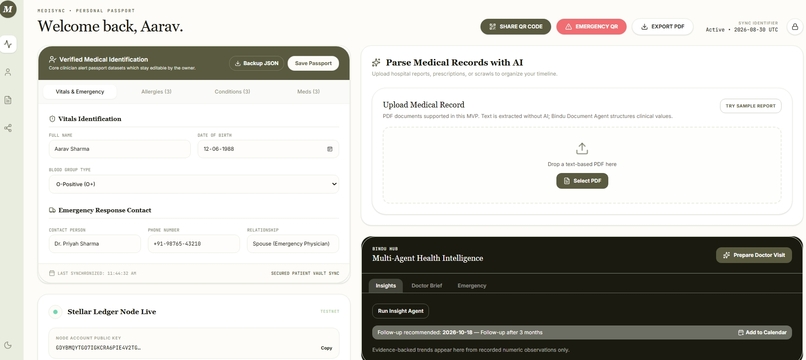
Task: Click Relationship input field
Action: [293, 244]
